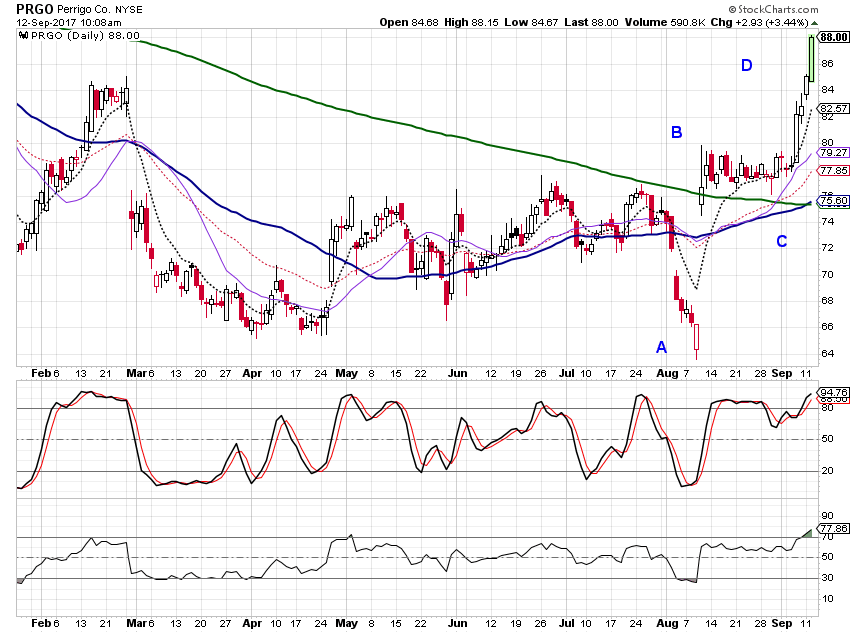Select the Chg +2.93 (+3.44%) value
Image resolution: width=850 pixels, height=633 pixels.
tap(759, 22)
